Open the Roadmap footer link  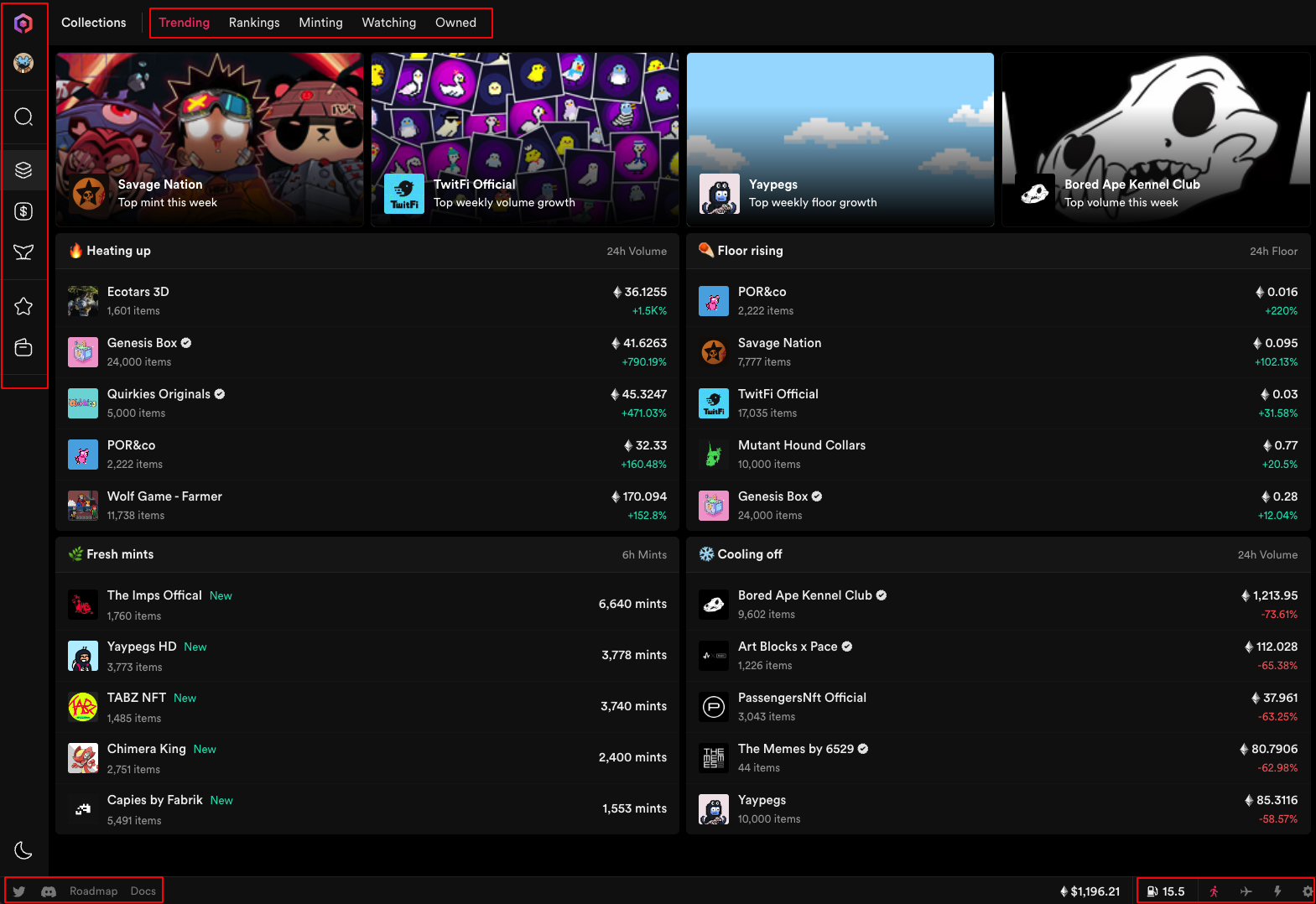(94, 891)
